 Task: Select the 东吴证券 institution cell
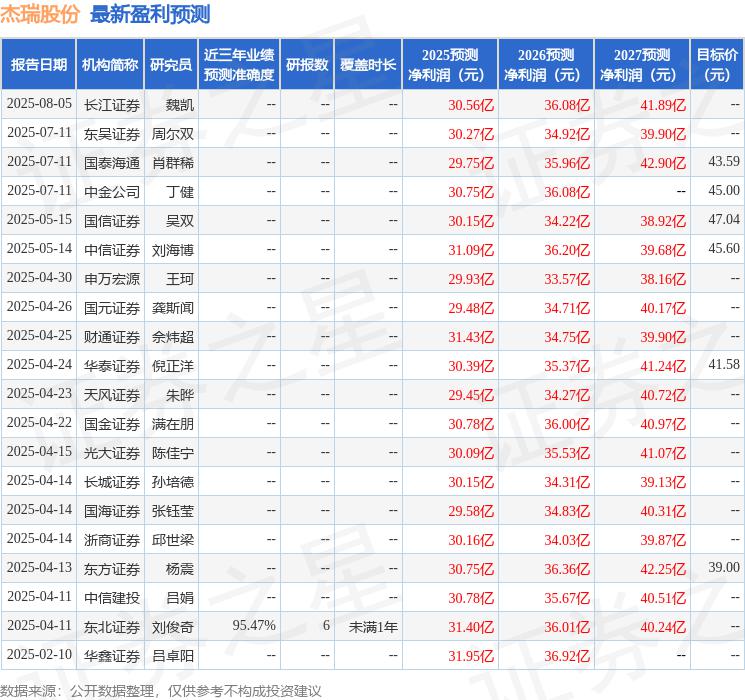[112, 134]
